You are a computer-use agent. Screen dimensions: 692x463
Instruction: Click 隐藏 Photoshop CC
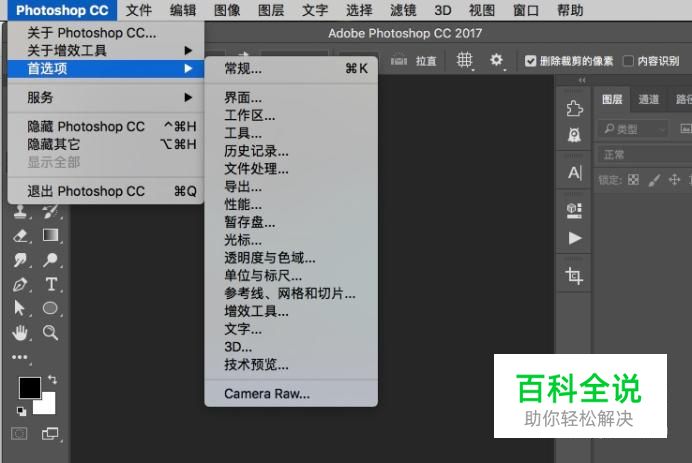point(105,127)
